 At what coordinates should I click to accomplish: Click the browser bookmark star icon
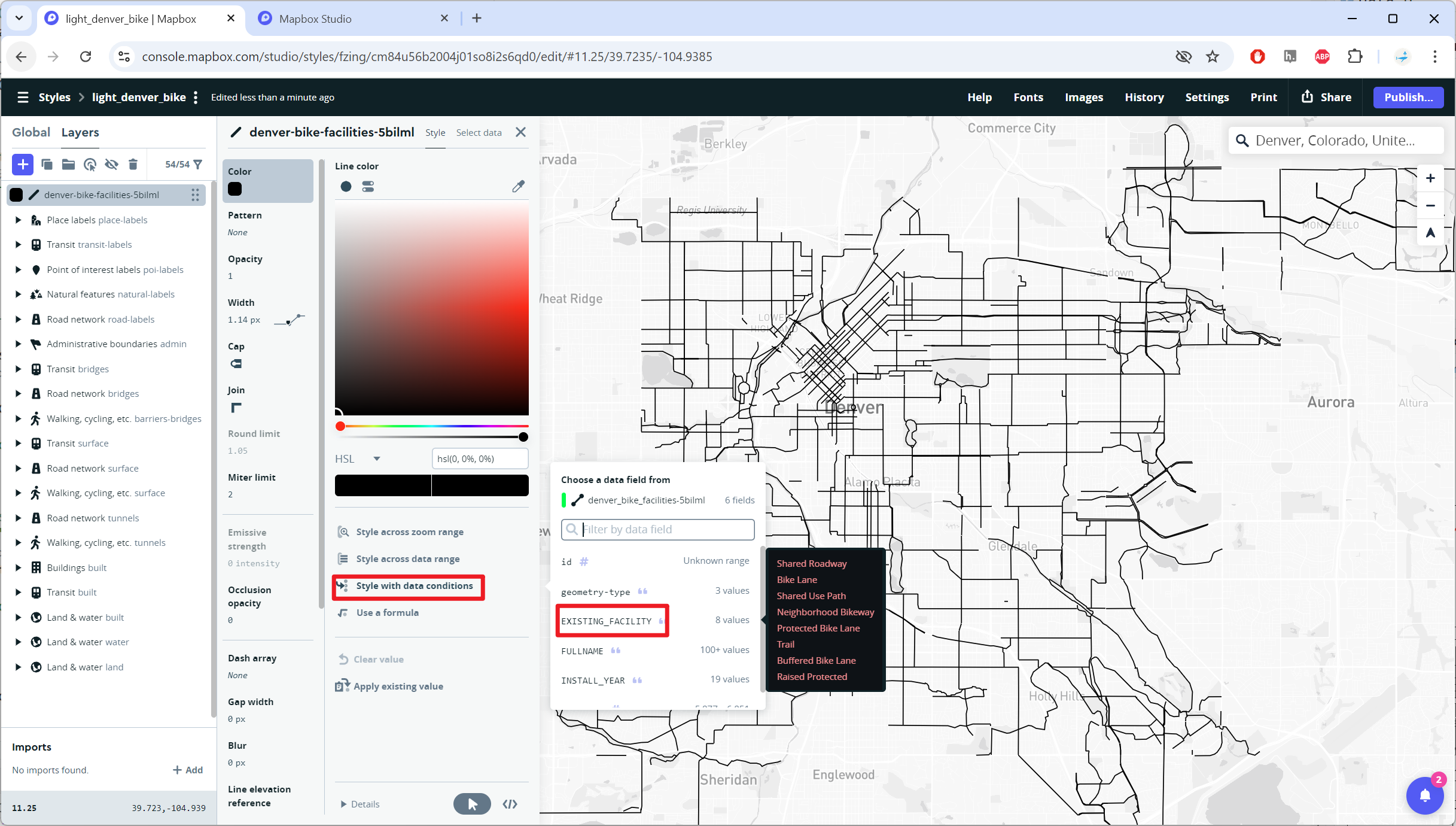click(1213, 56)
